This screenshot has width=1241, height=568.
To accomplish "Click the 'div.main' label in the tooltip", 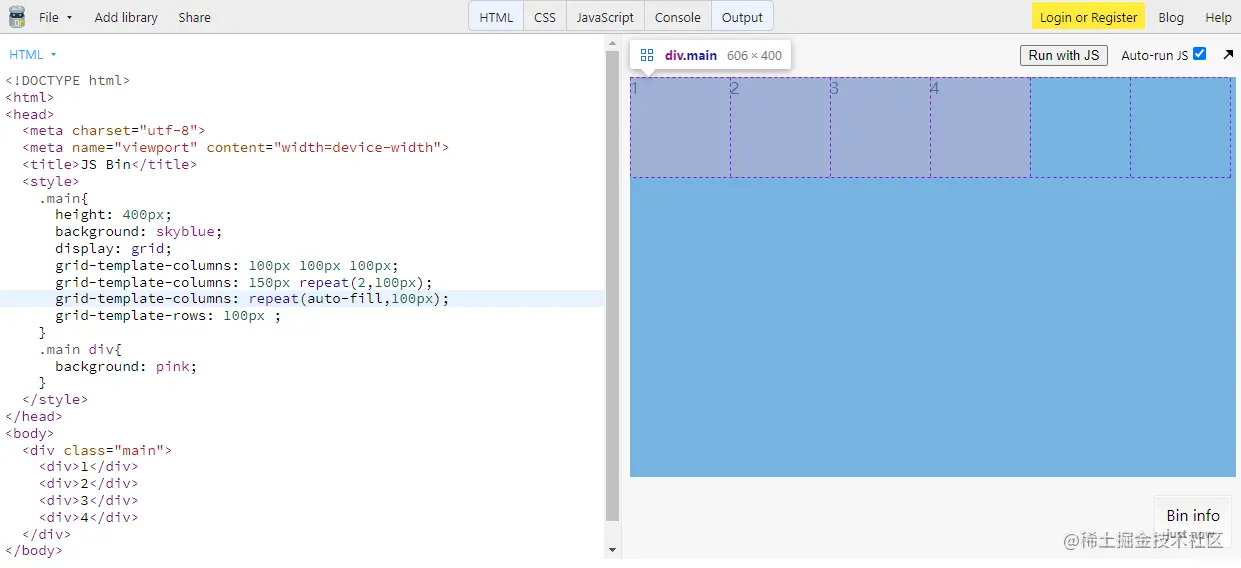I will tap(691, 55).
